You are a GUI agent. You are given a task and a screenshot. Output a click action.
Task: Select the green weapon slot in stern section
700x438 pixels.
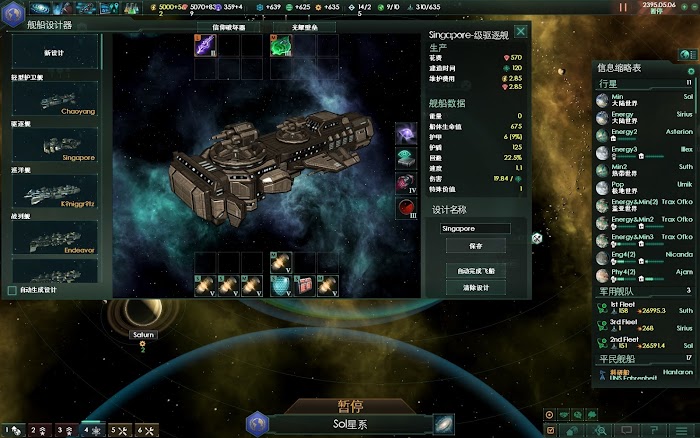coord(281,46)
